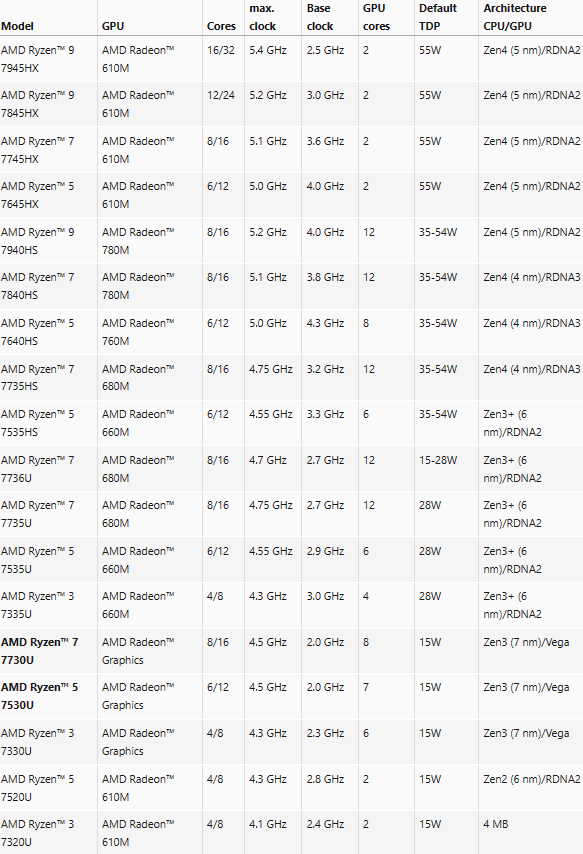Image resolution: width=583 pixels, height=854 pixels.
Task: Click the 16/32 cores value
Action: click(x=221, y=50)
